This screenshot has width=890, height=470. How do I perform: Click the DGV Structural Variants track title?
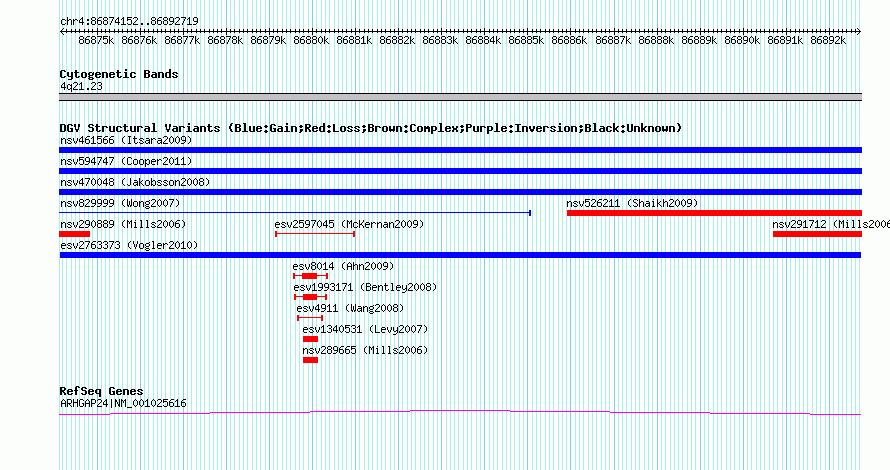(371, 128)
